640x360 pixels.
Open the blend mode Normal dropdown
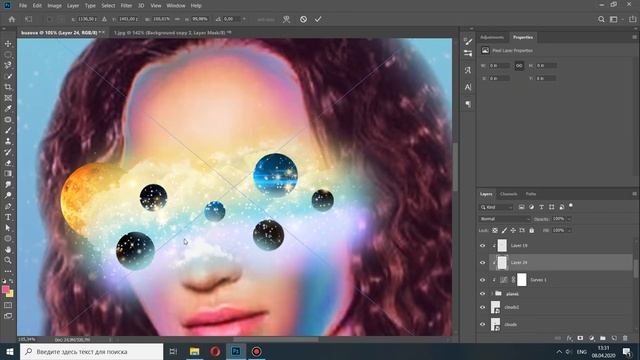coord(504,219)
